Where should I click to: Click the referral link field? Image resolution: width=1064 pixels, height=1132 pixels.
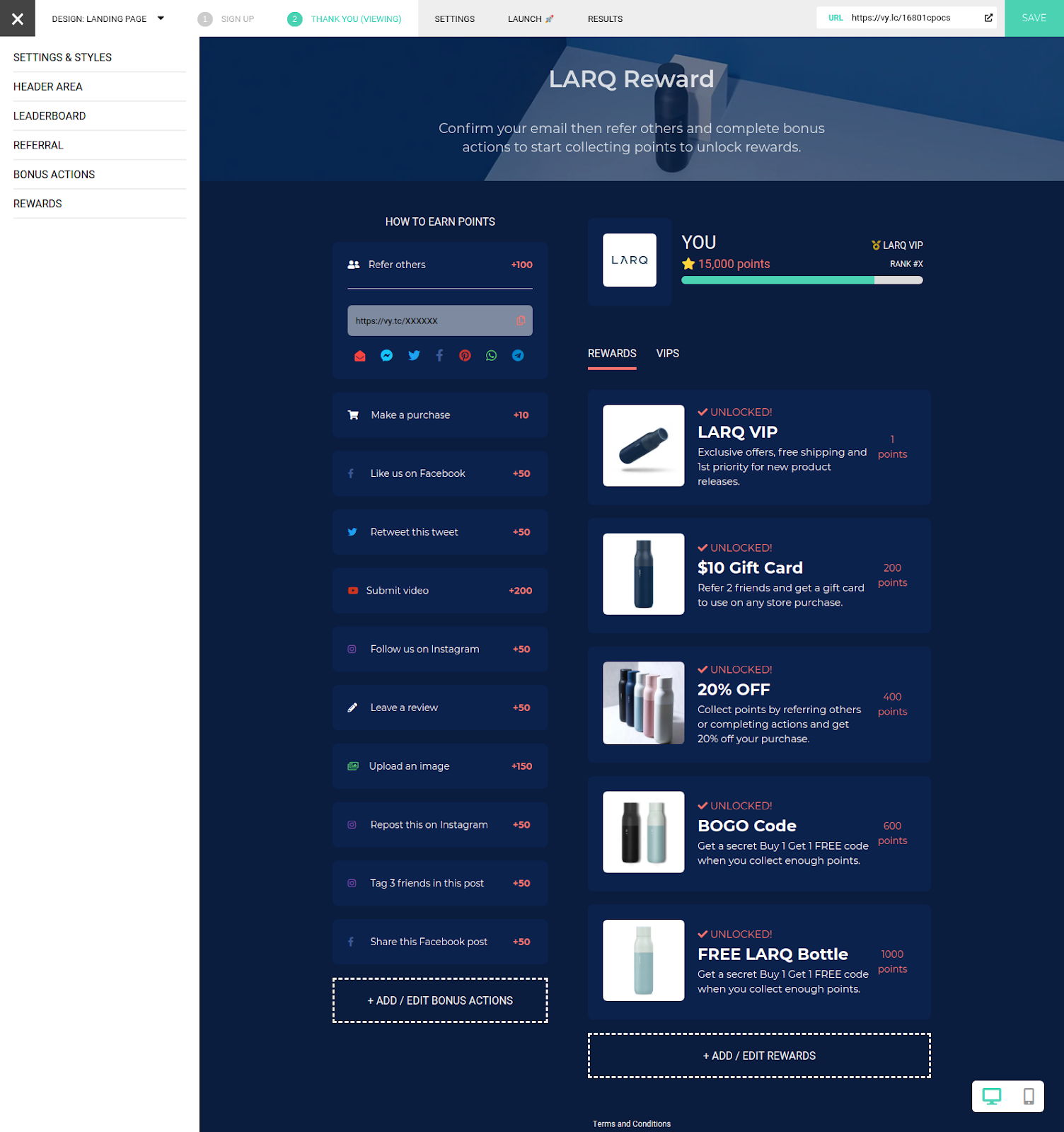[439, 320]
